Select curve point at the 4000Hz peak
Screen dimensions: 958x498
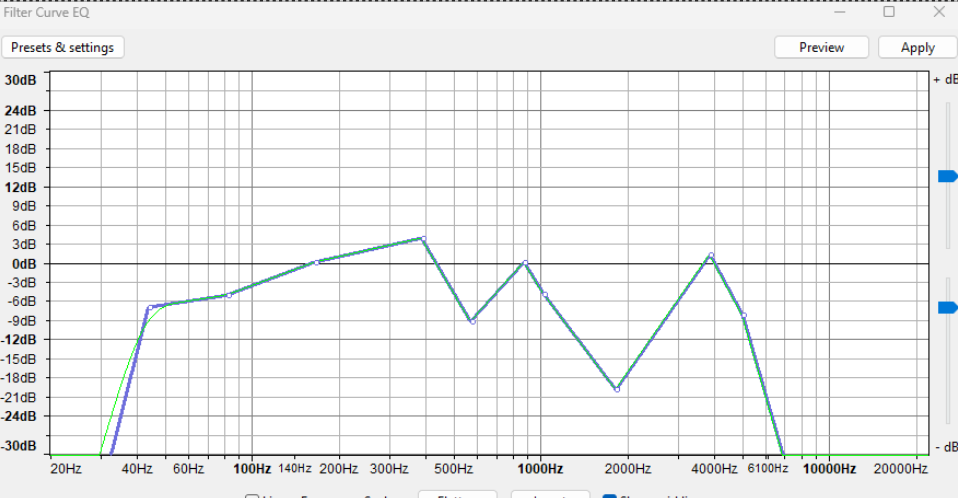(711, 255)
